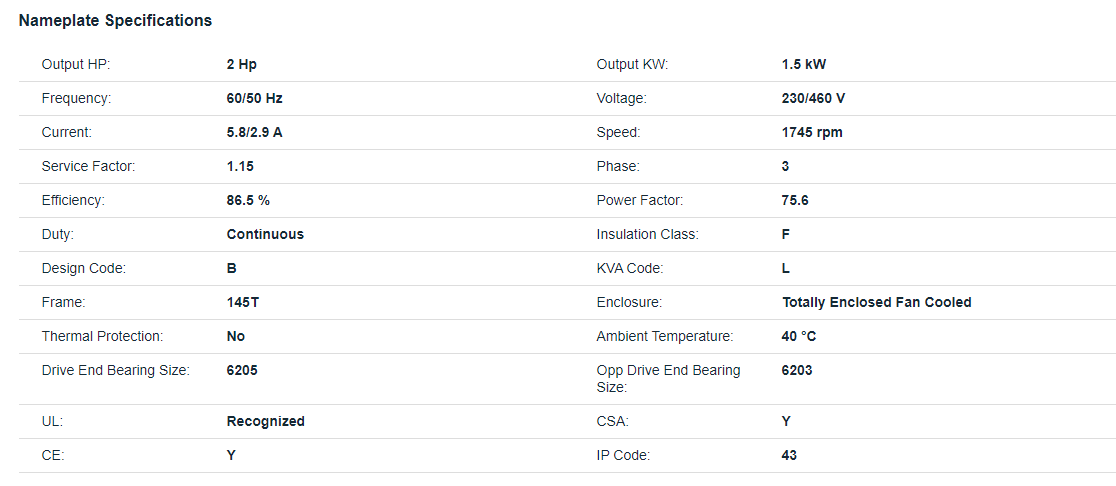1116x486 pixels.
Task: Click the Ambient Temperature value 40 °C
Action: coord(799,336)
